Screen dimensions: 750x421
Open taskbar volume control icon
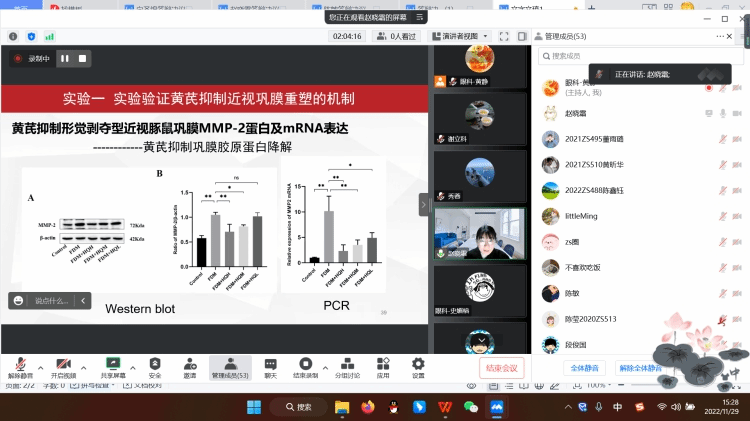[x=675, y=407]
